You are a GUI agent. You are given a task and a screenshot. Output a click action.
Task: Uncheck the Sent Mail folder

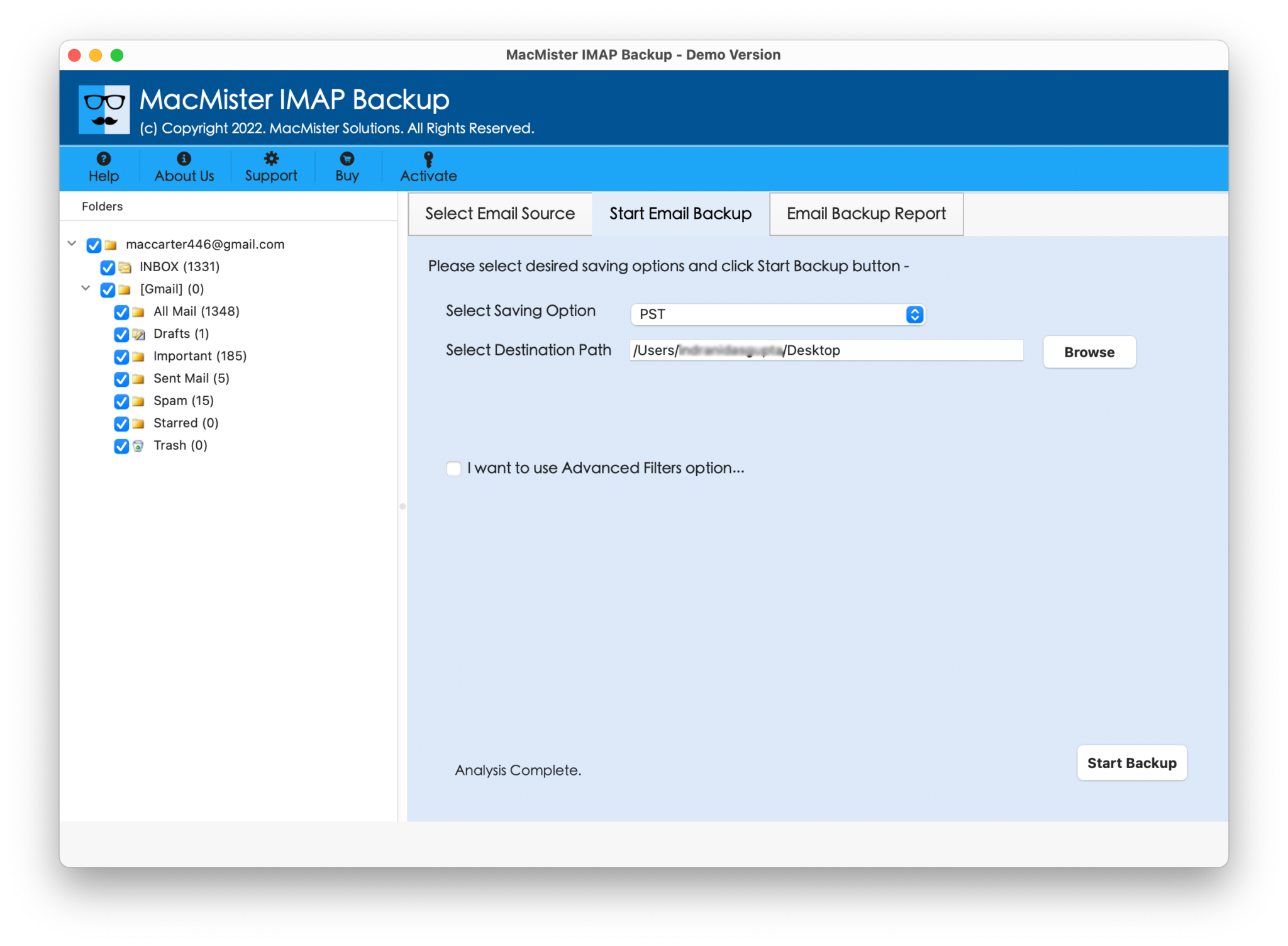(x=121, y=379)
